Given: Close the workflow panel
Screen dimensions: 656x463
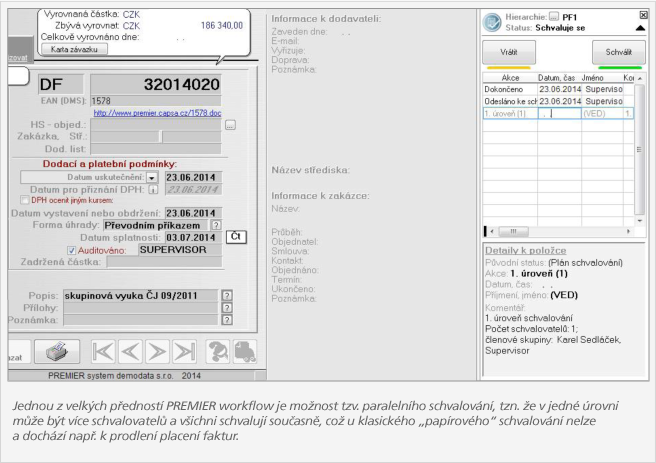Looking at the screenshot, I should (x=643, y=15).
